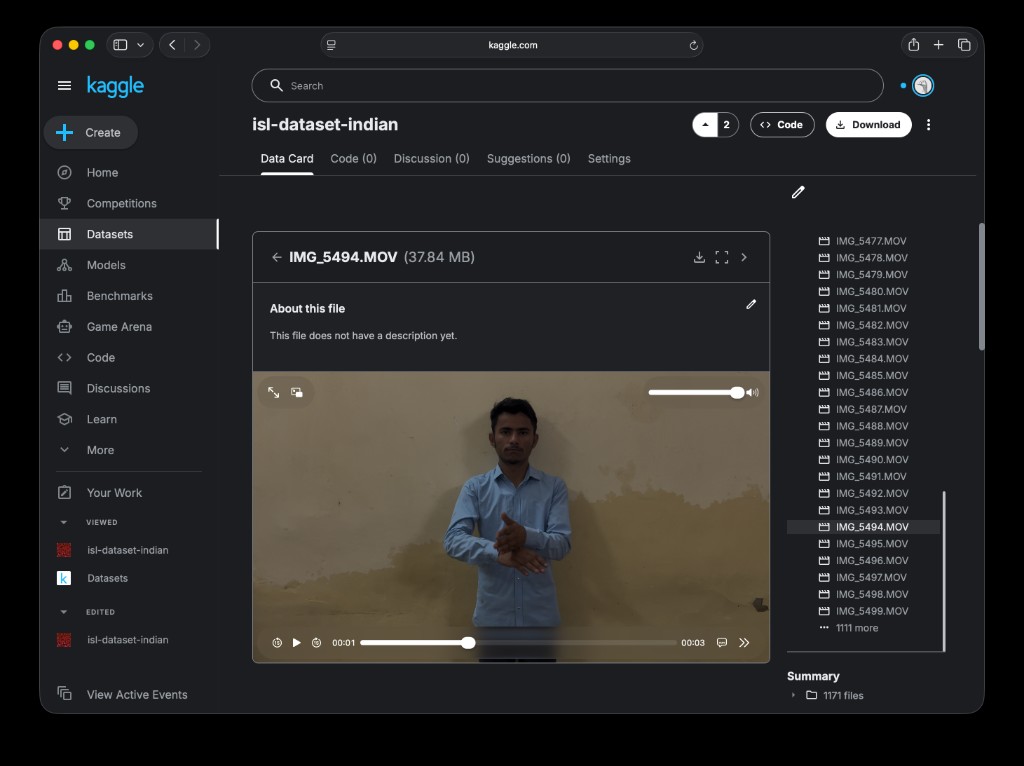Upvote the dataset
The width and height of the screenshot is (1024, 766).
pos(705,125)
